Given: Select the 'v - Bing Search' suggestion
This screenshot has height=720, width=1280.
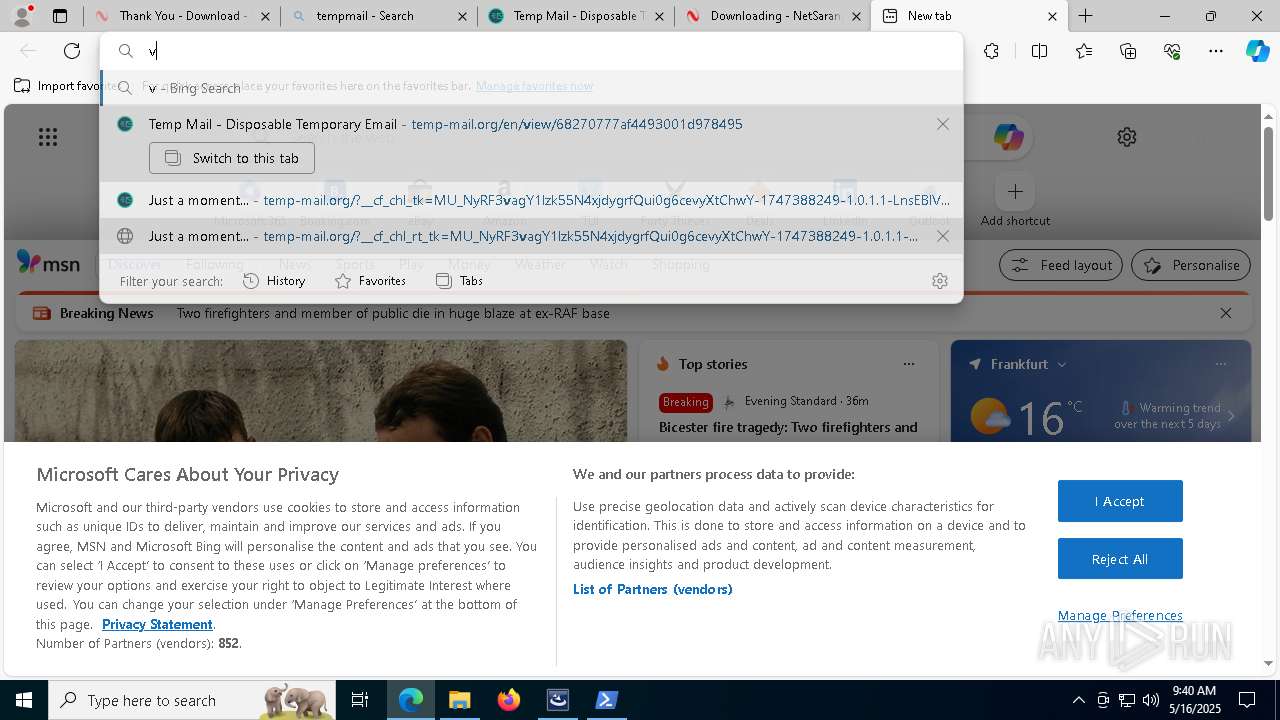Looking at the screenshot, I should [x=531, y=88].
